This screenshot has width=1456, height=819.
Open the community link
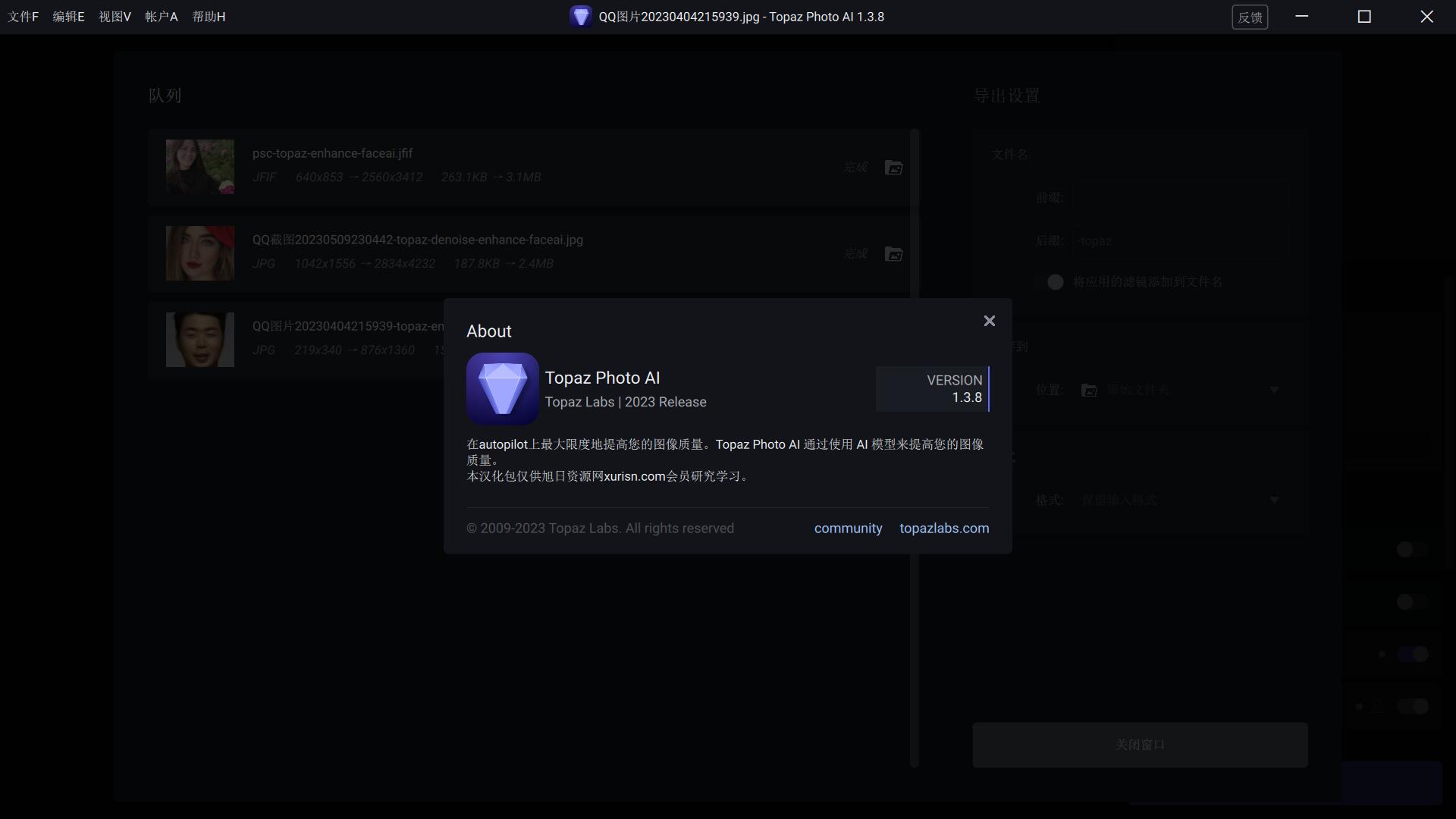848,529
